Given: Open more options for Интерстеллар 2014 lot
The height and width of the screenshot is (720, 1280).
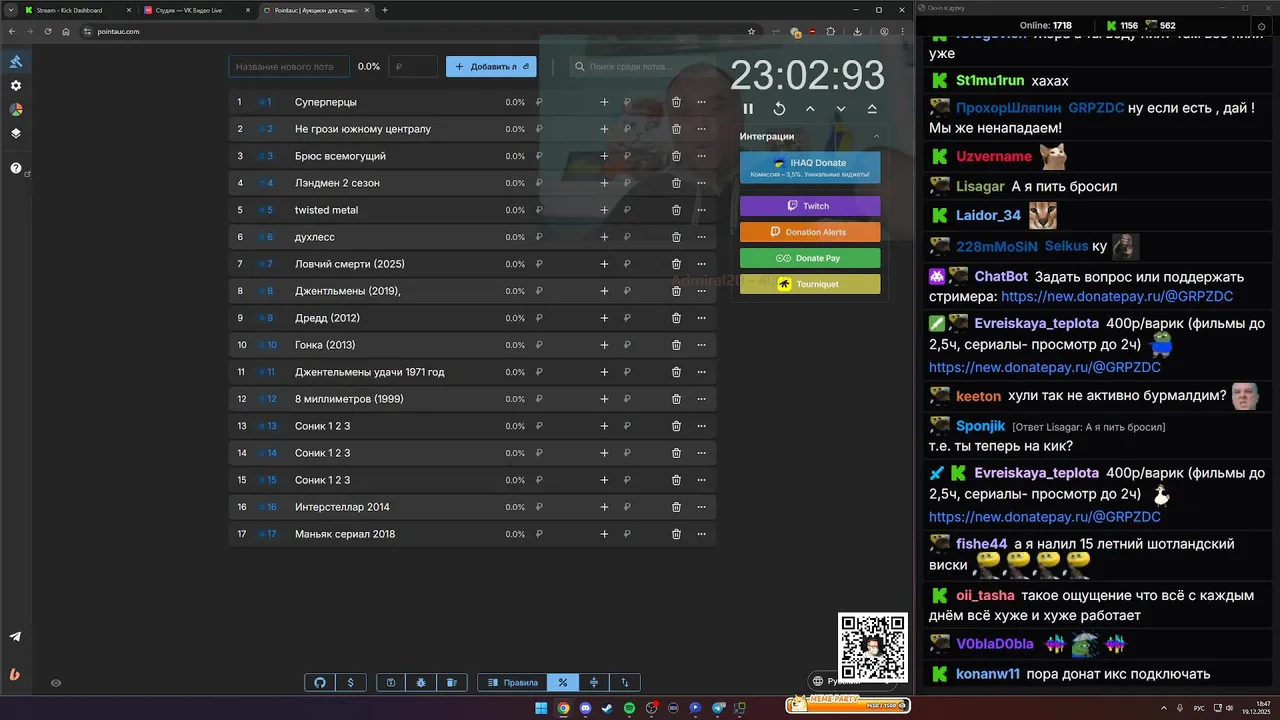Looking at the screenshot, I should (701, 507).
